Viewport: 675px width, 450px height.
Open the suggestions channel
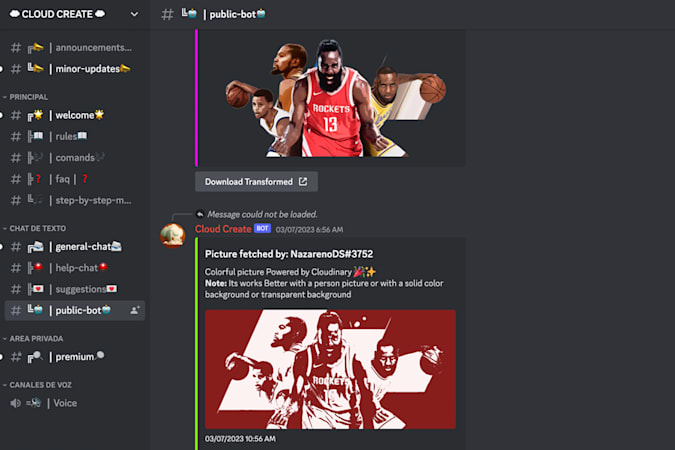74,289
